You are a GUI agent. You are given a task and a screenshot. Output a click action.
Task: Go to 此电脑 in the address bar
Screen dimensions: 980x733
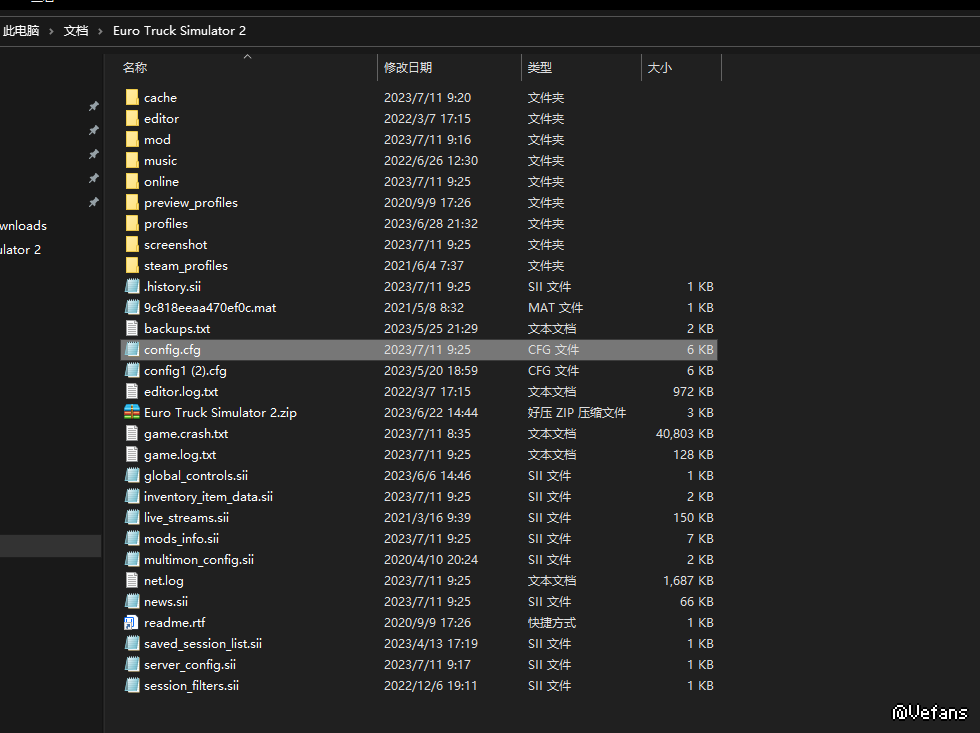pyautogui.click(x=21, y=31)
